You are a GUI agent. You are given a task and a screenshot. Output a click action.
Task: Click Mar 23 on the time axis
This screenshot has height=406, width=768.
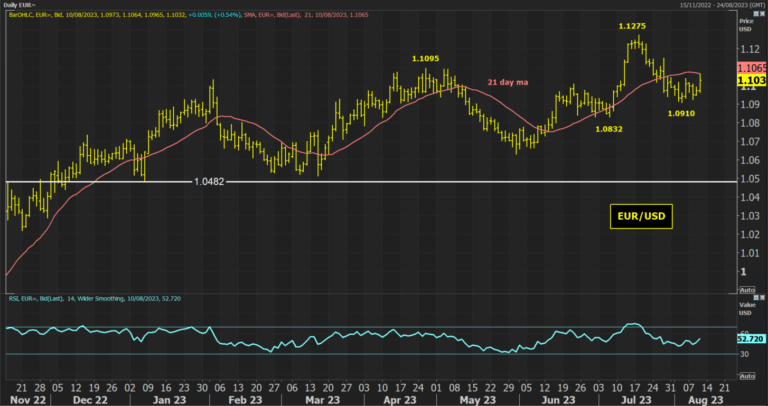pyautogui.click(x=322, y=400)
